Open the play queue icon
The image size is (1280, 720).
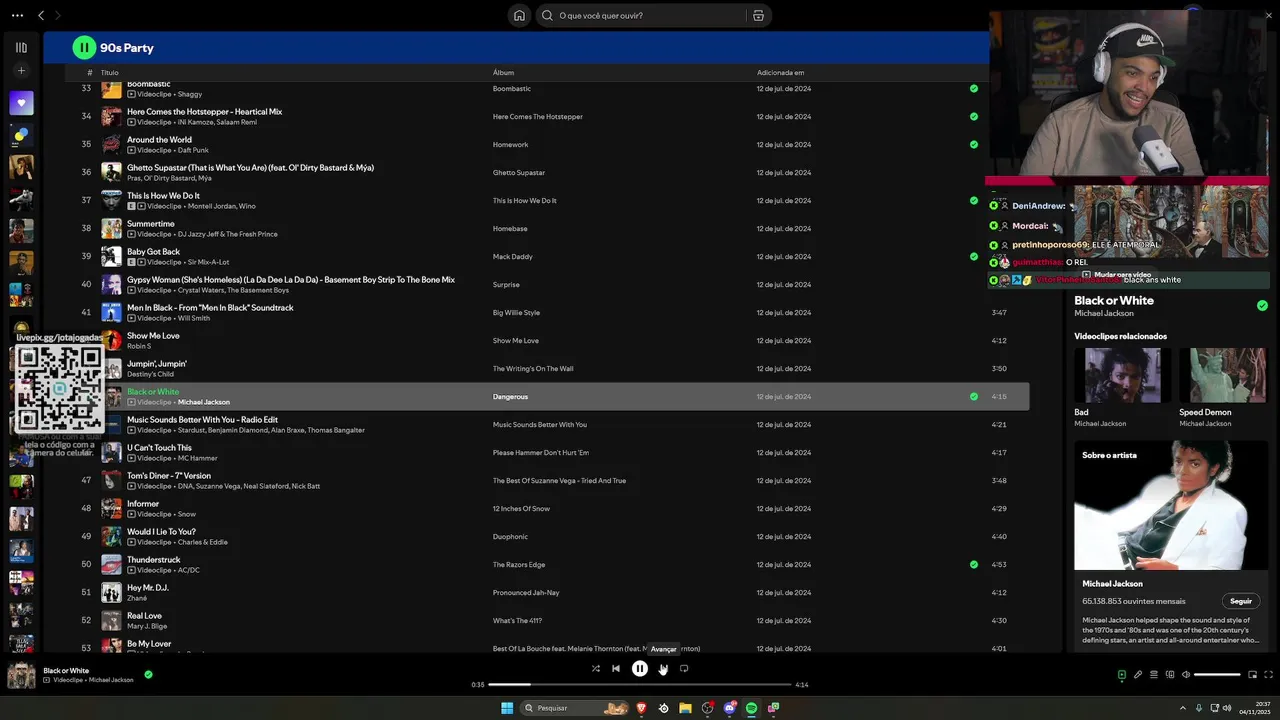click(1154, 675)
